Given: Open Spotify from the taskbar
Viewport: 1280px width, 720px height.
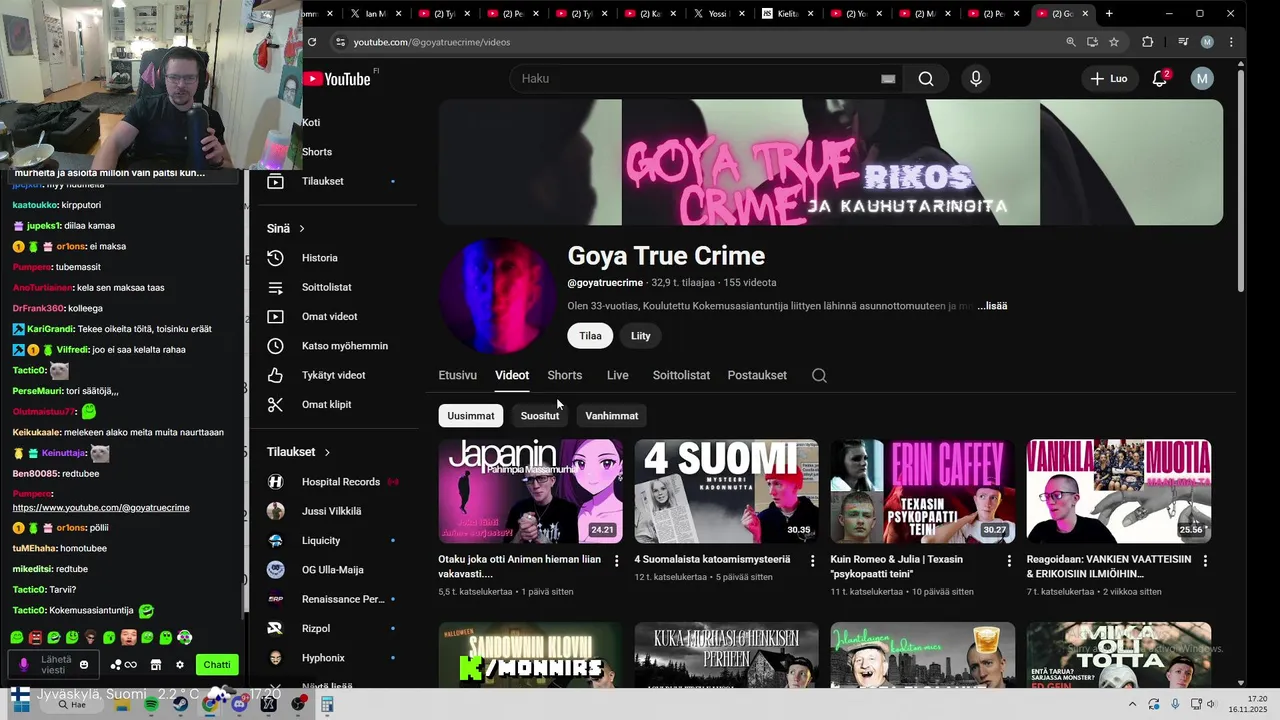Looking at the screenshot, I should (151, 705).
